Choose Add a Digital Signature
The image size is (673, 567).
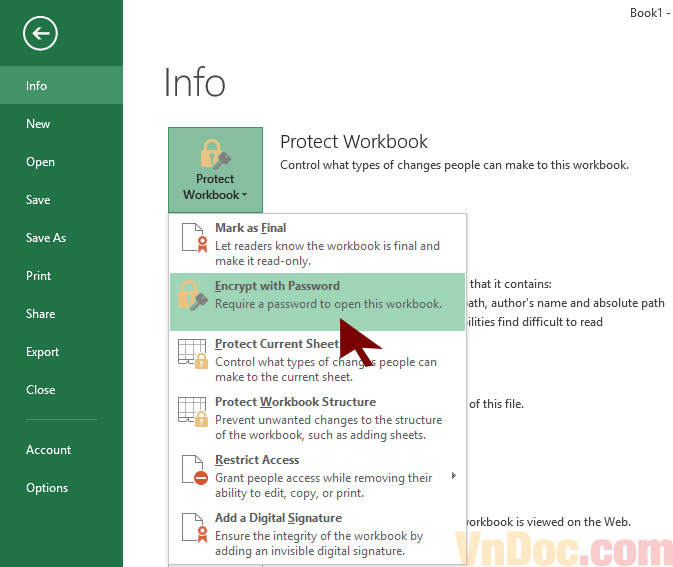click(x=317, y=534)
